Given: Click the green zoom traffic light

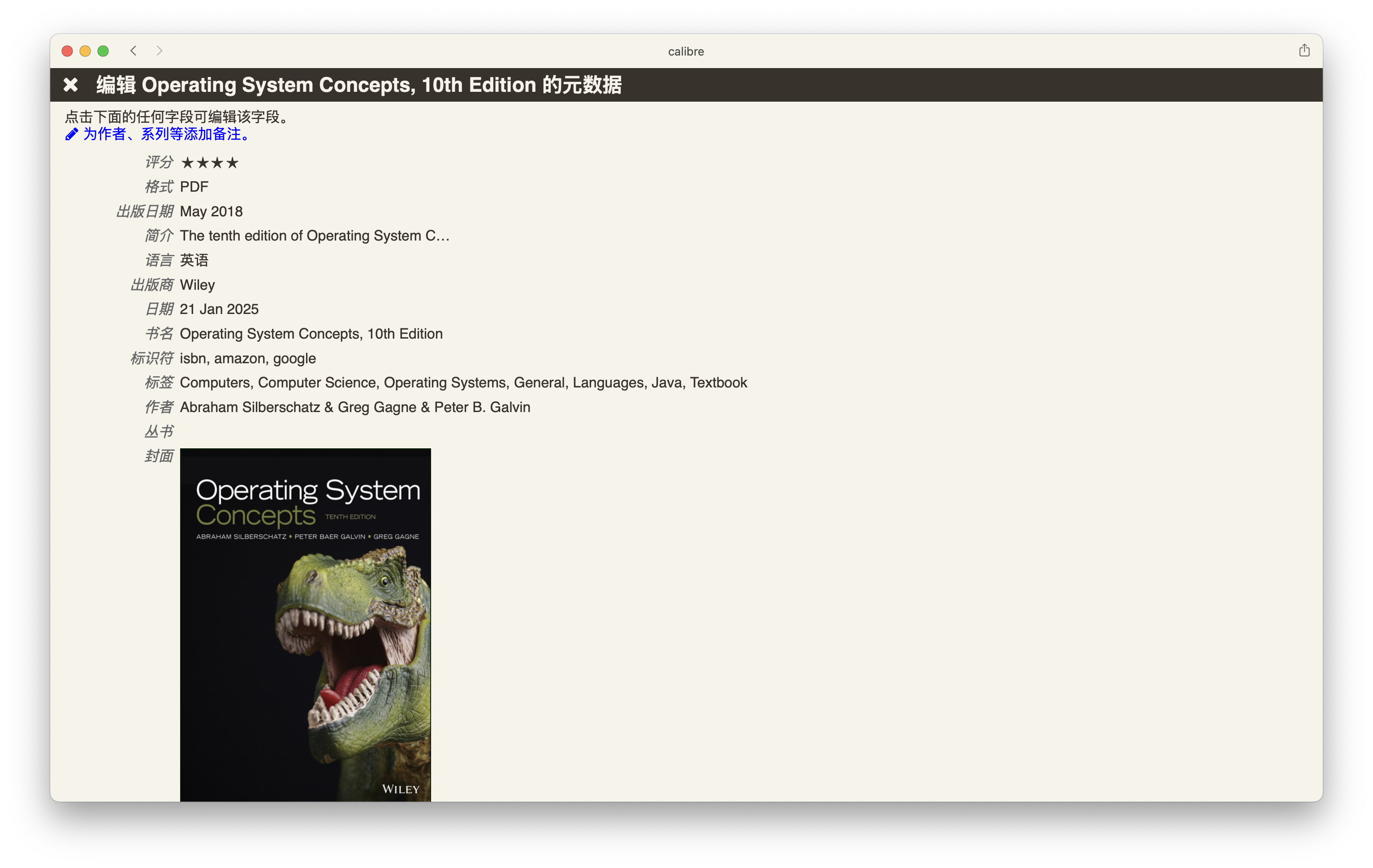Looking at the screenshot, I should (x=103, y=51).
